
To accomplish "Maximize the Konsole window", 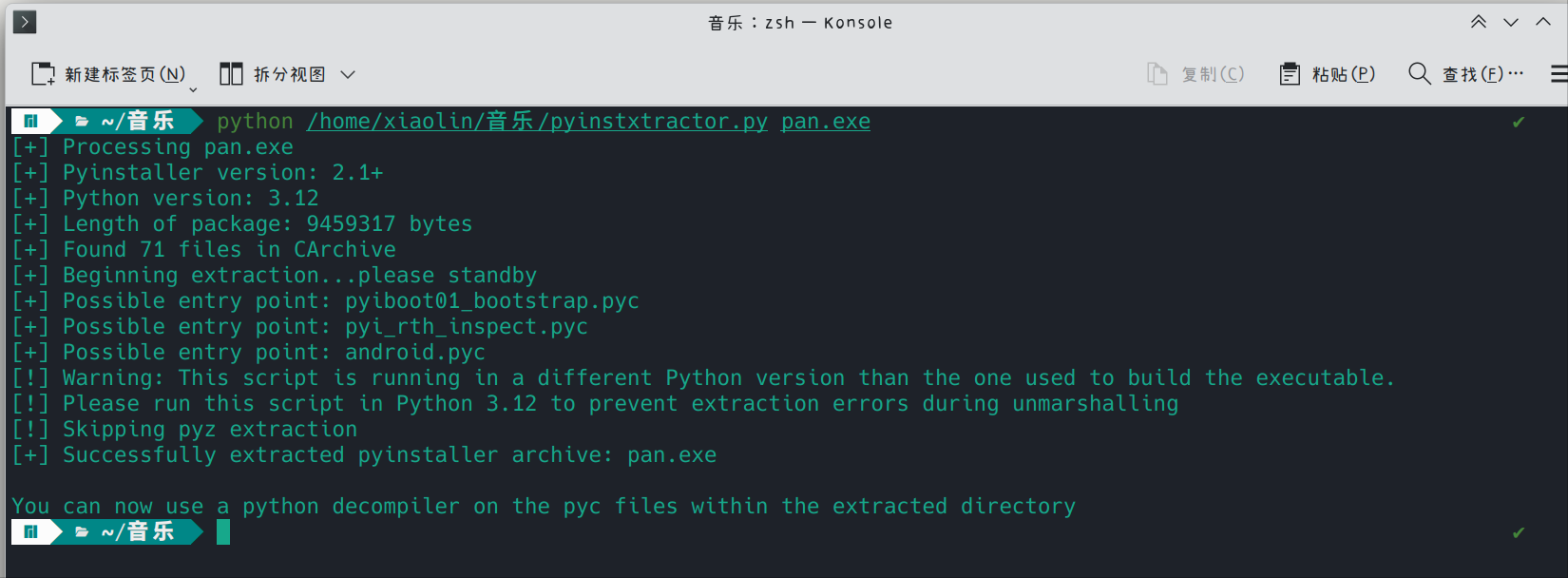I will tap(1543, 22).
